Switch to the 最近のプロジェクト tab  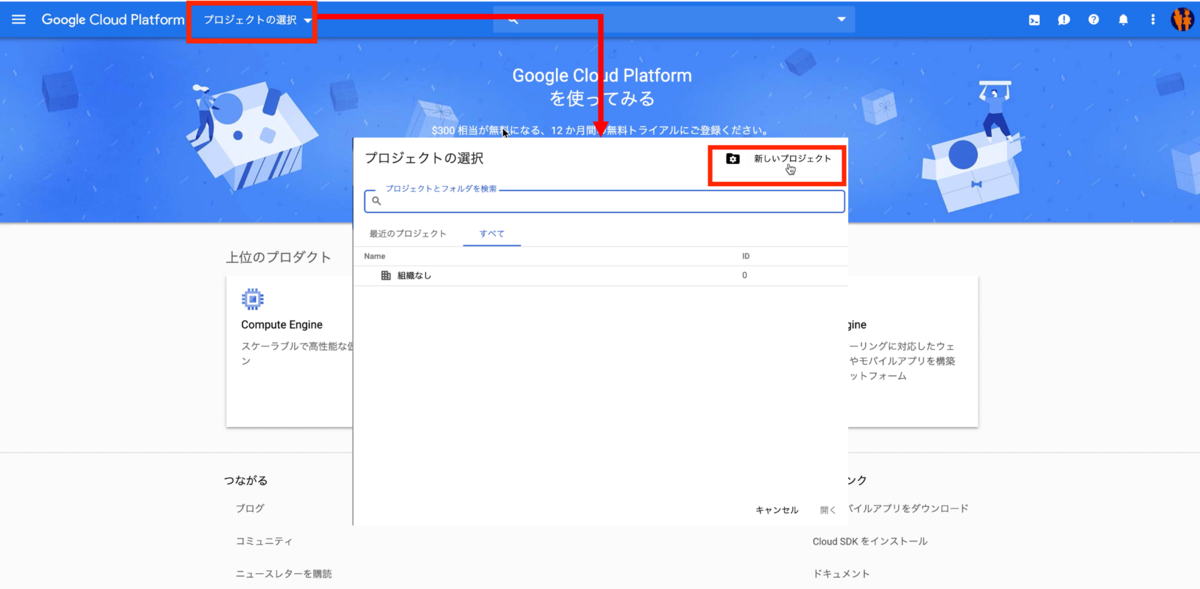(408, 234)
